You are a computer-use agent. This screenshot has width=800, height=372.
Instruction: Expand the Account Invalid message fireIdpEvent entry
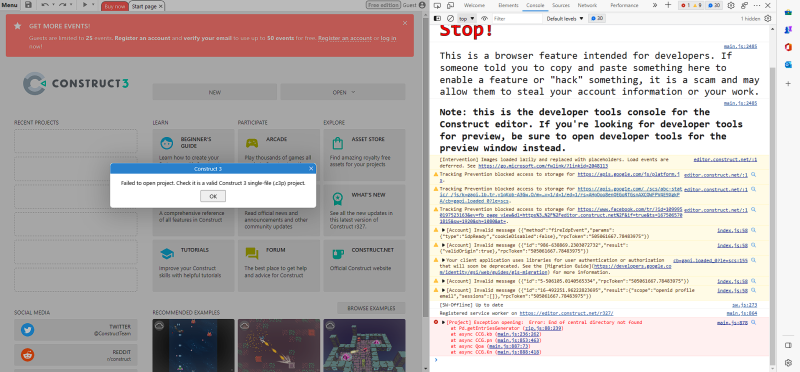443,230
